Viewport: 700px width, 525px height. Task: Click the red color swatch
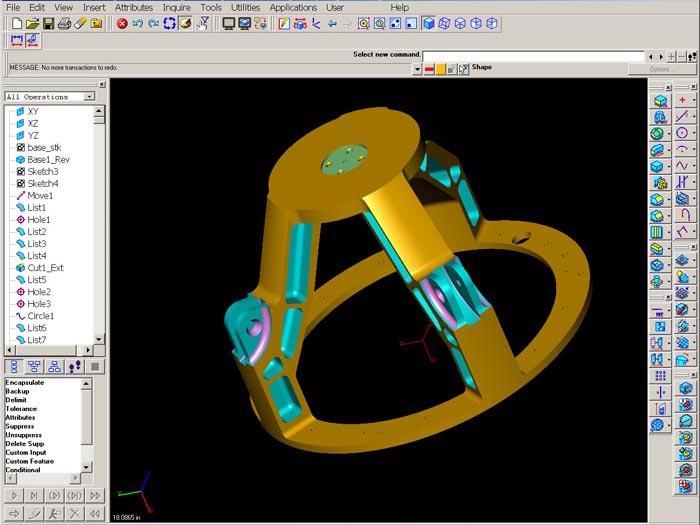428,69
